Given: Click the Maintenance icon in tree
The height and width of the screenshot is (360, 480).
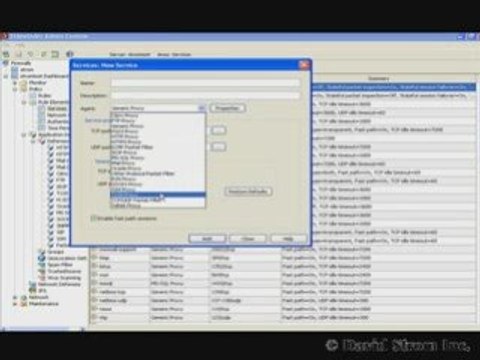Looking at the screenshot, I should click(23, 304).
